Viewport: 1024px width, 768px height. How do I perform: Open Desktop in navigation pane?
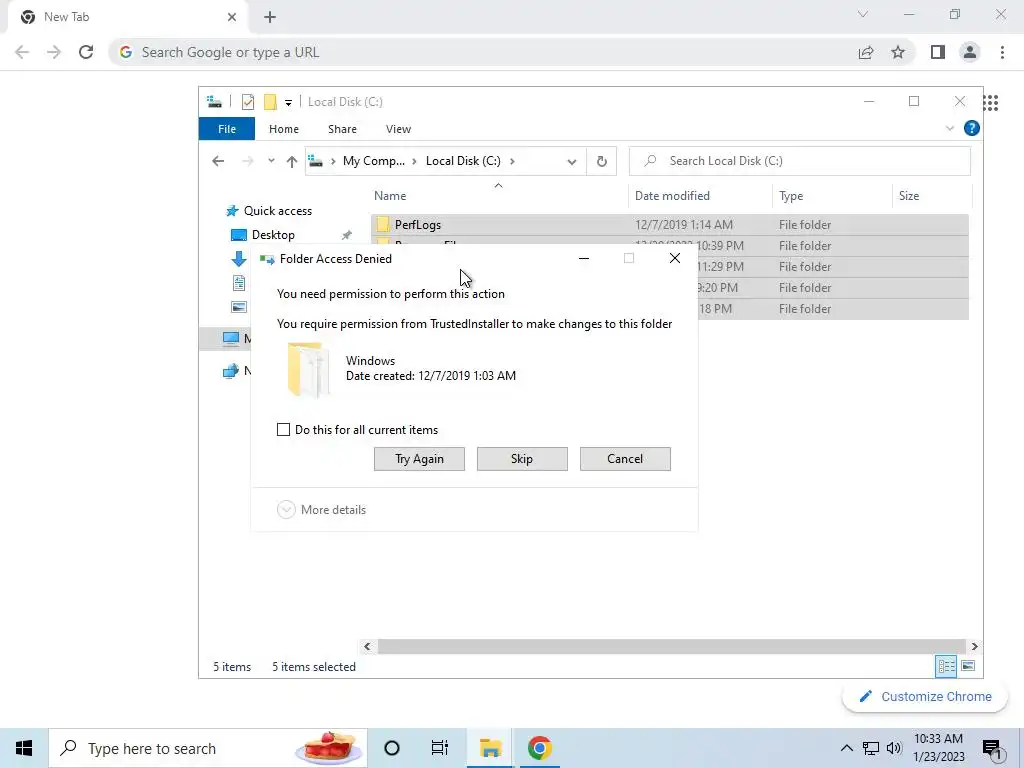pyautogui.click(x=273, y=234)
